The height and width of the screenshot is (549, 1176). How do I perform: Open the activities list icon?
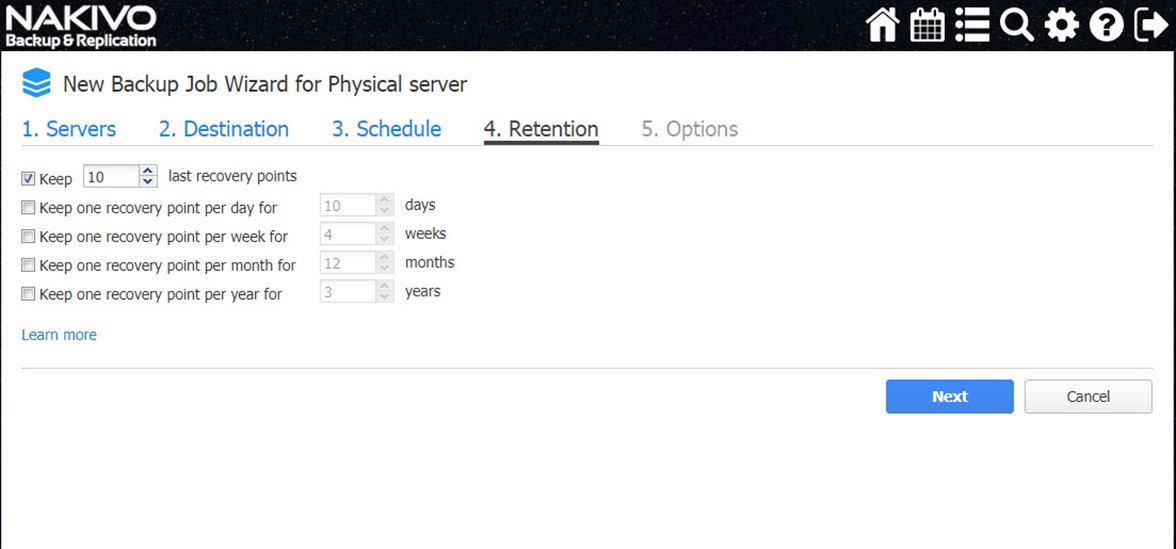pyautogui.click(x=972, y=26)
